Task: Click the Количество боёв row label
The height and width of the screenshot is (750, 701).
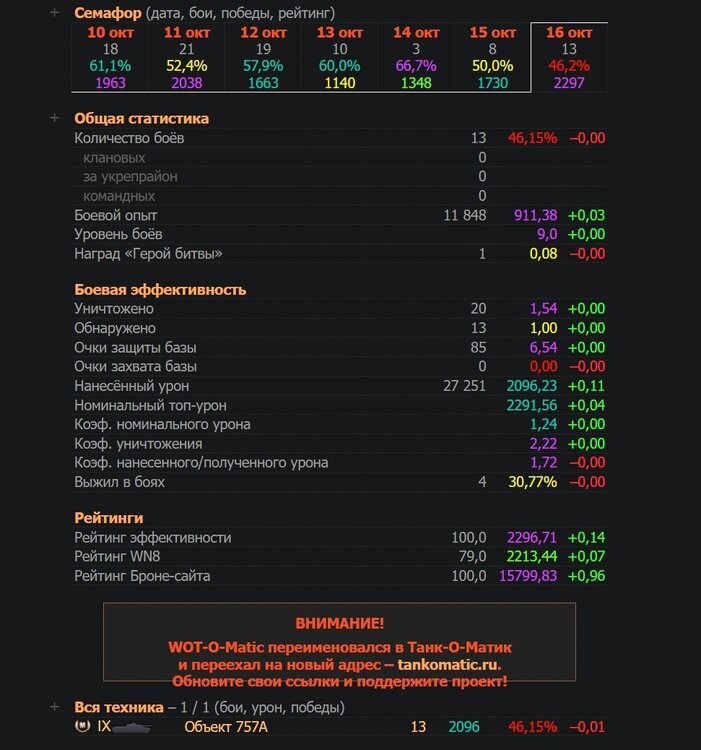Action: pos(129,138)
